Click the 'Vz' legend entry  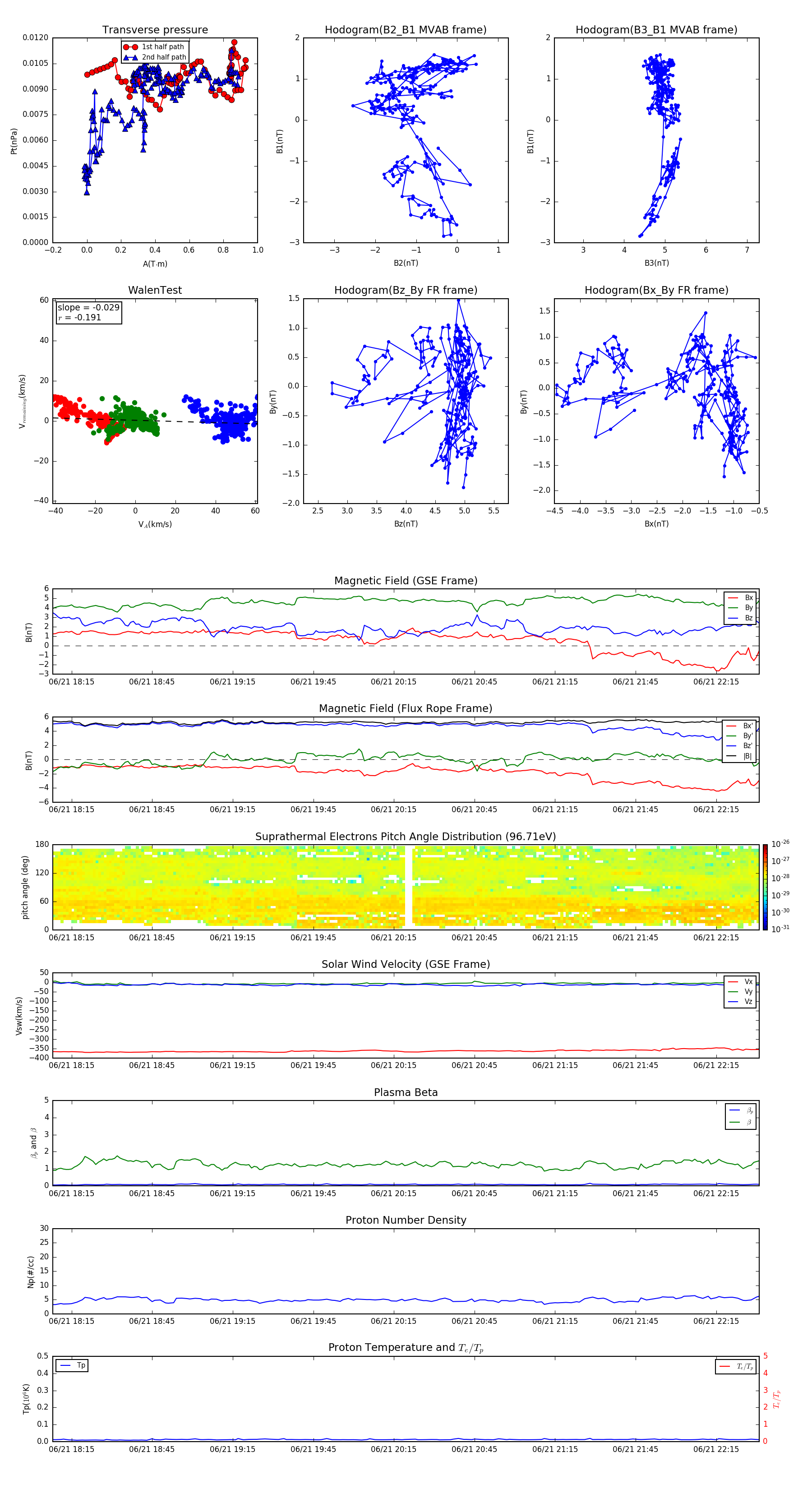click(x=741, y=1002)
